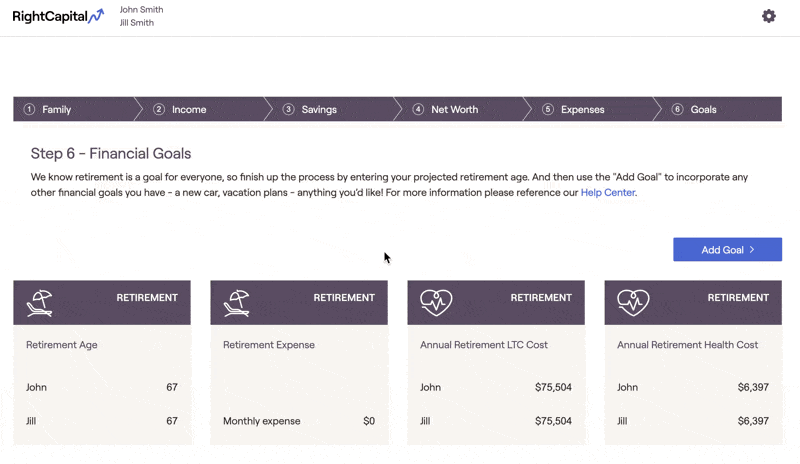Click the RightCapital logo
This screenshot has width=800, height=464.
tap(58, 16)
